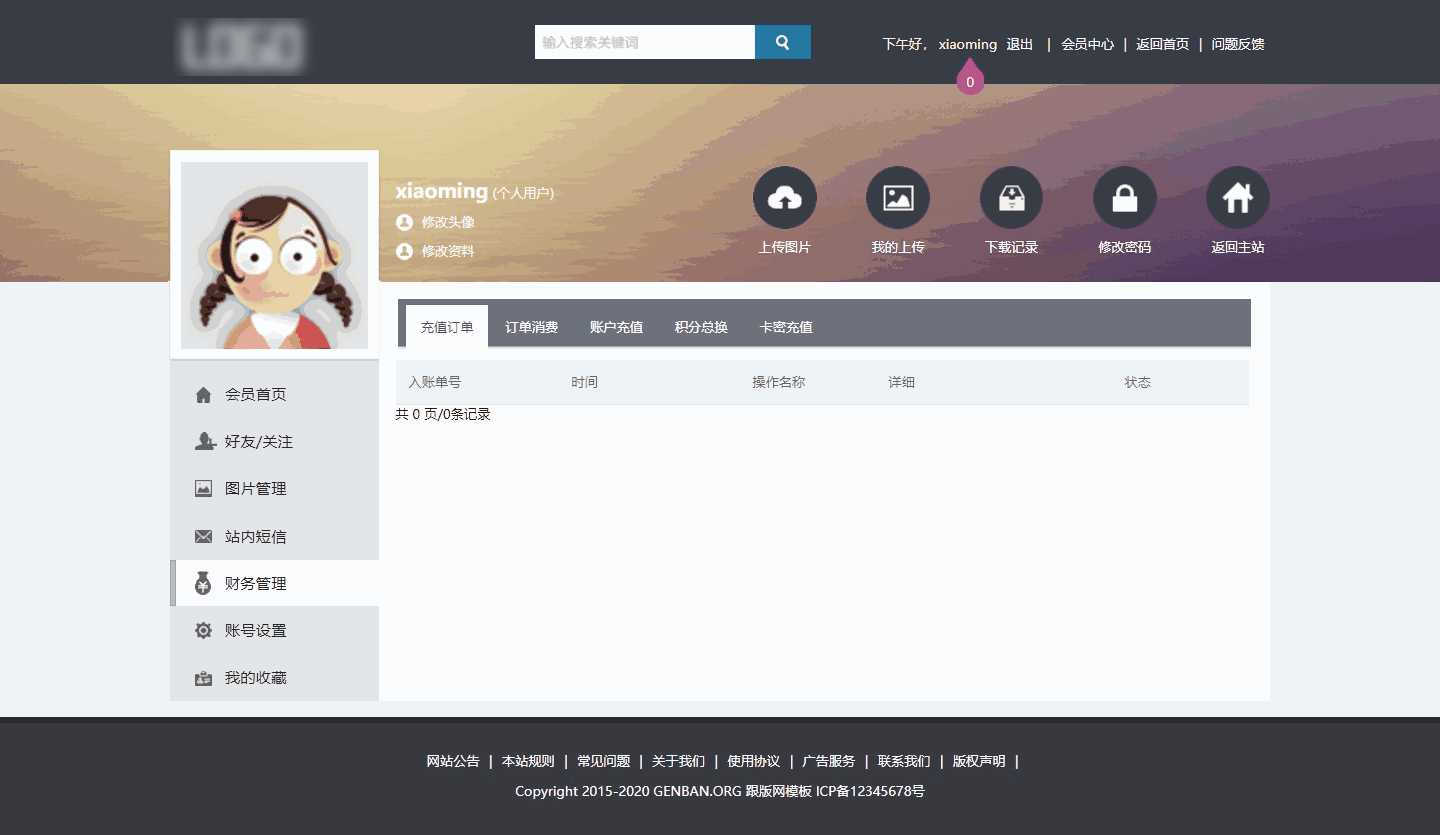Viewport: 1440px width, 835px height.
Task: Open the 卡密充值 tab
Action: point(786,327)
